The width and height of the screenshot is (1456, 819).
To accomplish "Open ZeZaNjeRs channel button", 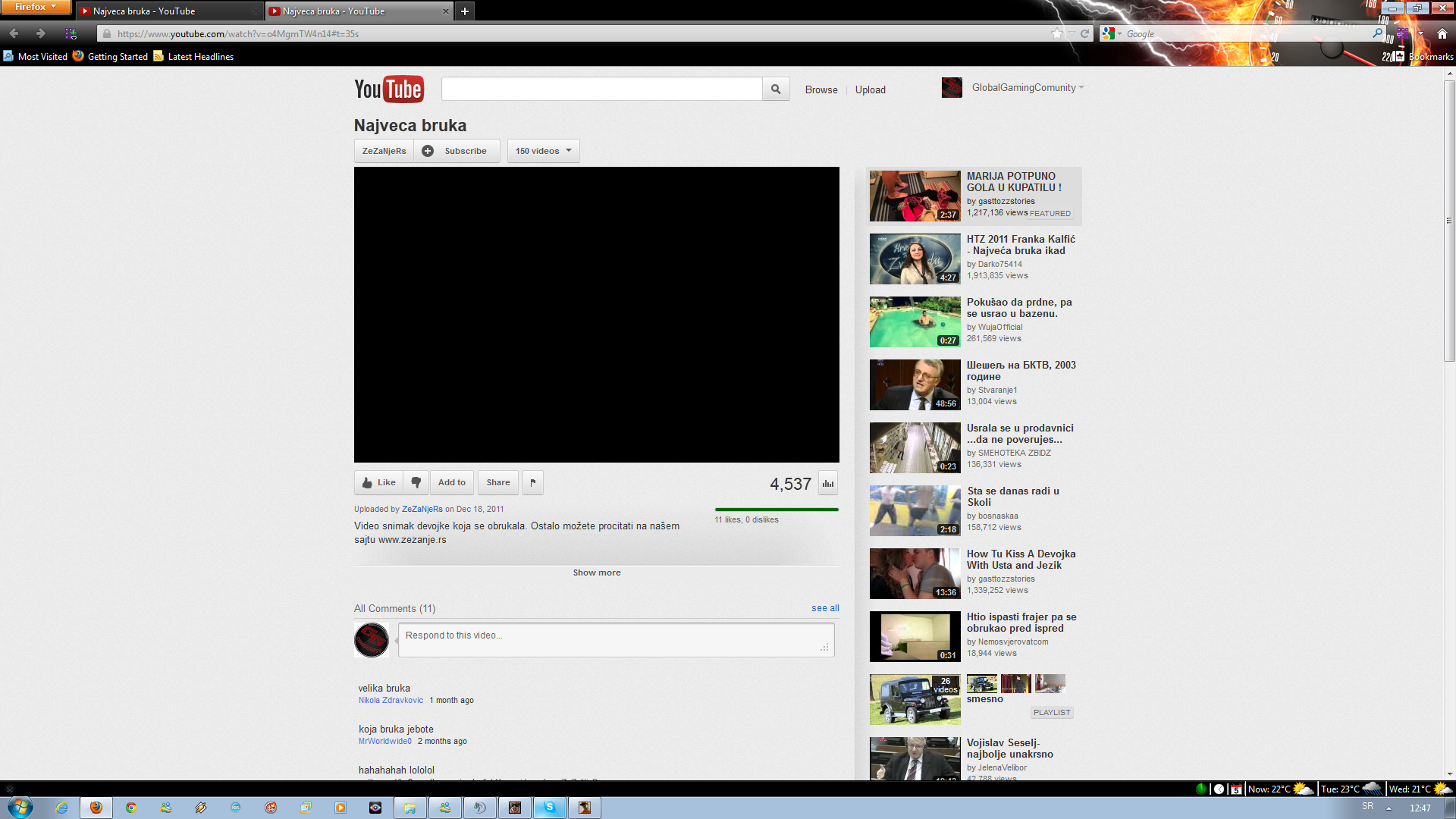I will [x=384, y=151].
